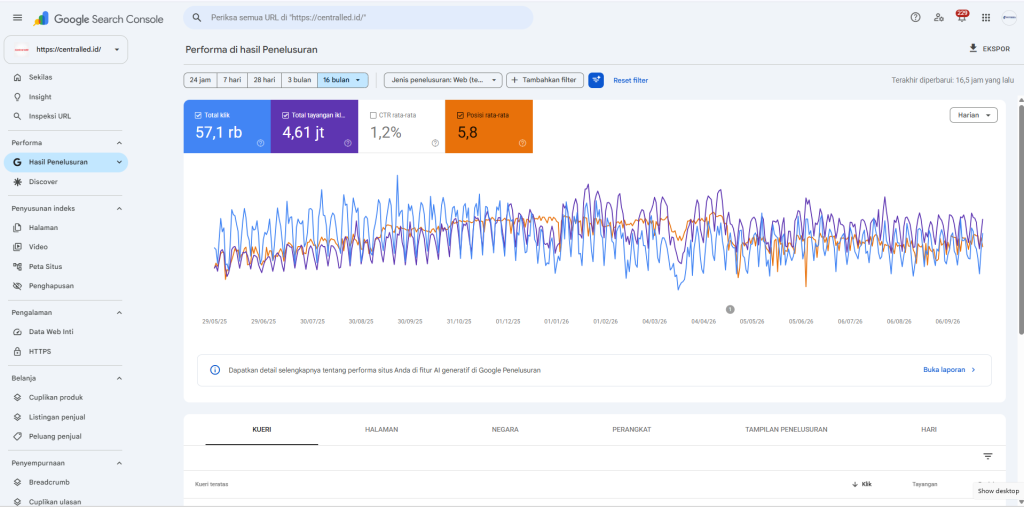Open Jenis penelusuran Web filter dropdown
This screenshot has height=507, width=1024.
(x=443, y=80)
